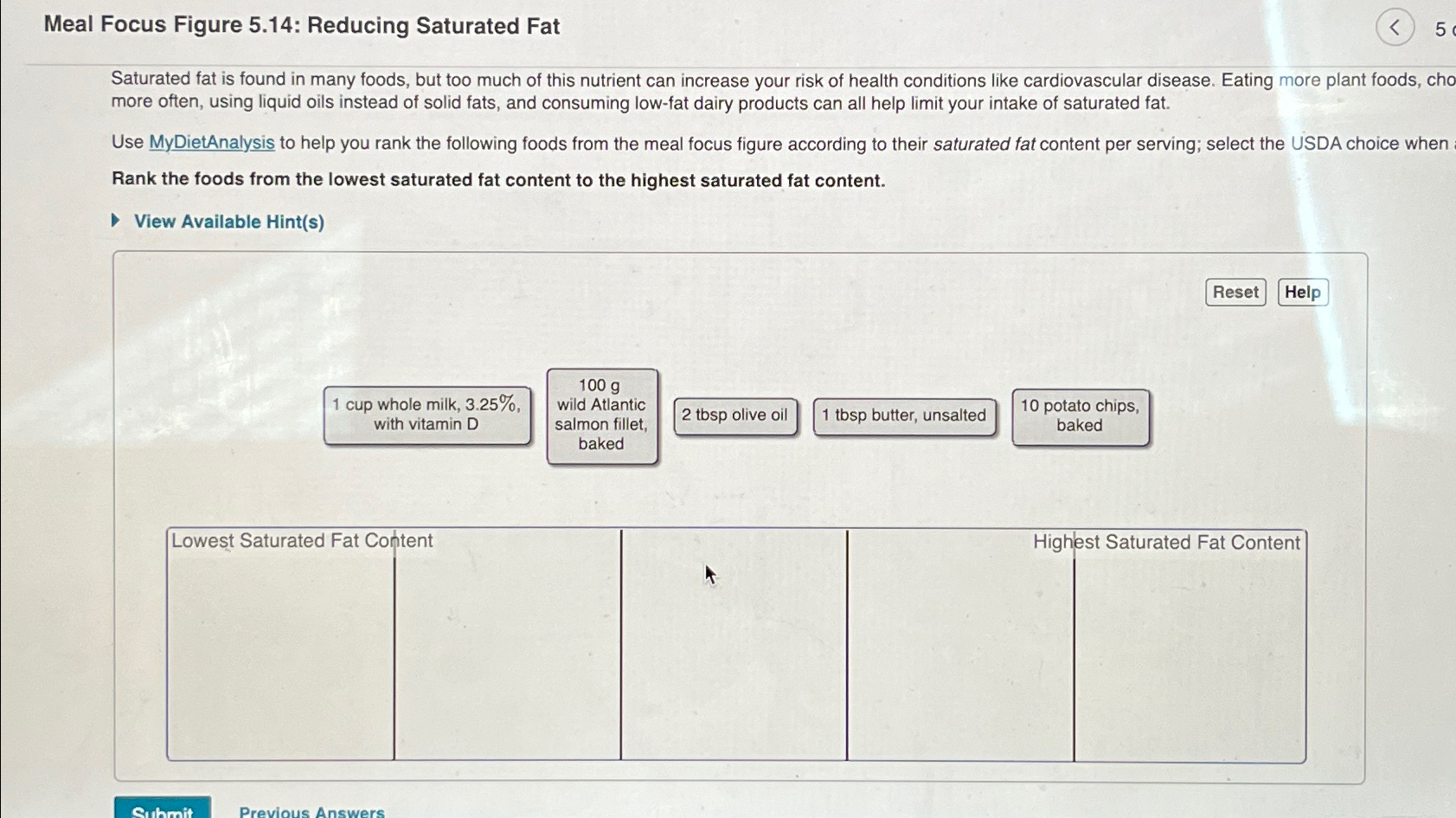The height and width of the screenshot is (818, 1456).
Task: Click the Reset button
Action: 1235,292
